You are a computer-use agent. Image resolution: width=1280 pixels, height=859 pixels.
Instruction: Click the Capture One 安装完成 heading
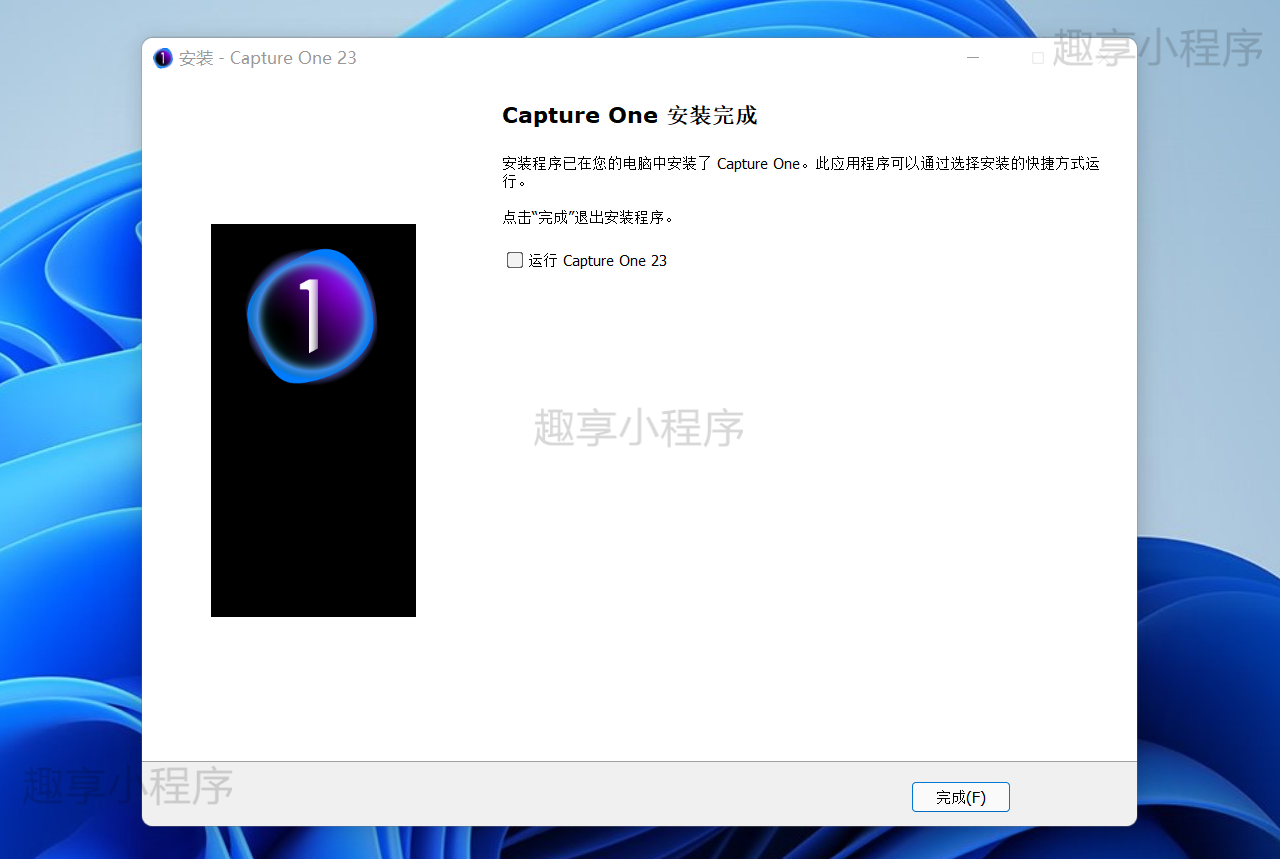(630, 115)
